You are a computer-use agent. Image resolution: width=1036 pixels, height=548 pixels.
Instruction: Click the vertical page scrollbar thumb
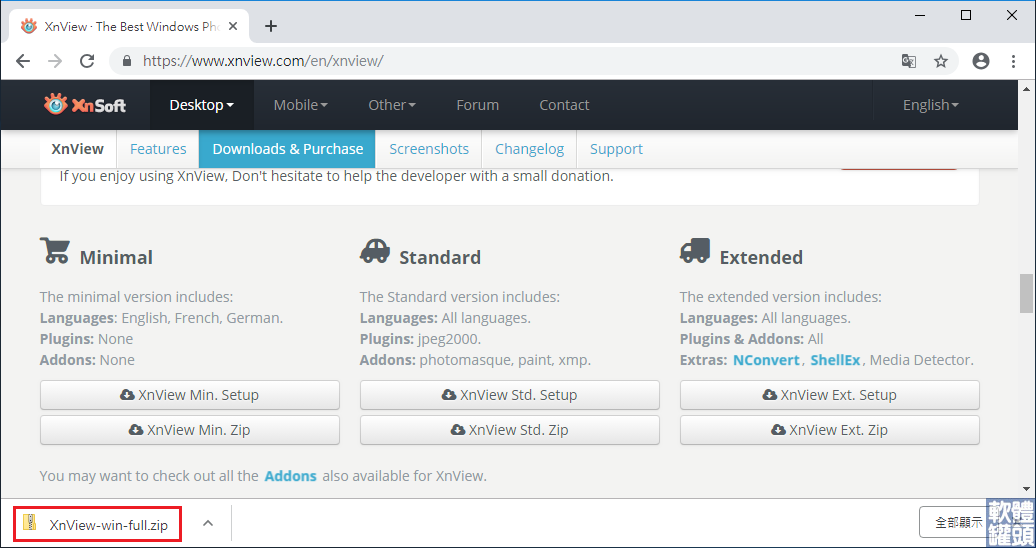1025,293
